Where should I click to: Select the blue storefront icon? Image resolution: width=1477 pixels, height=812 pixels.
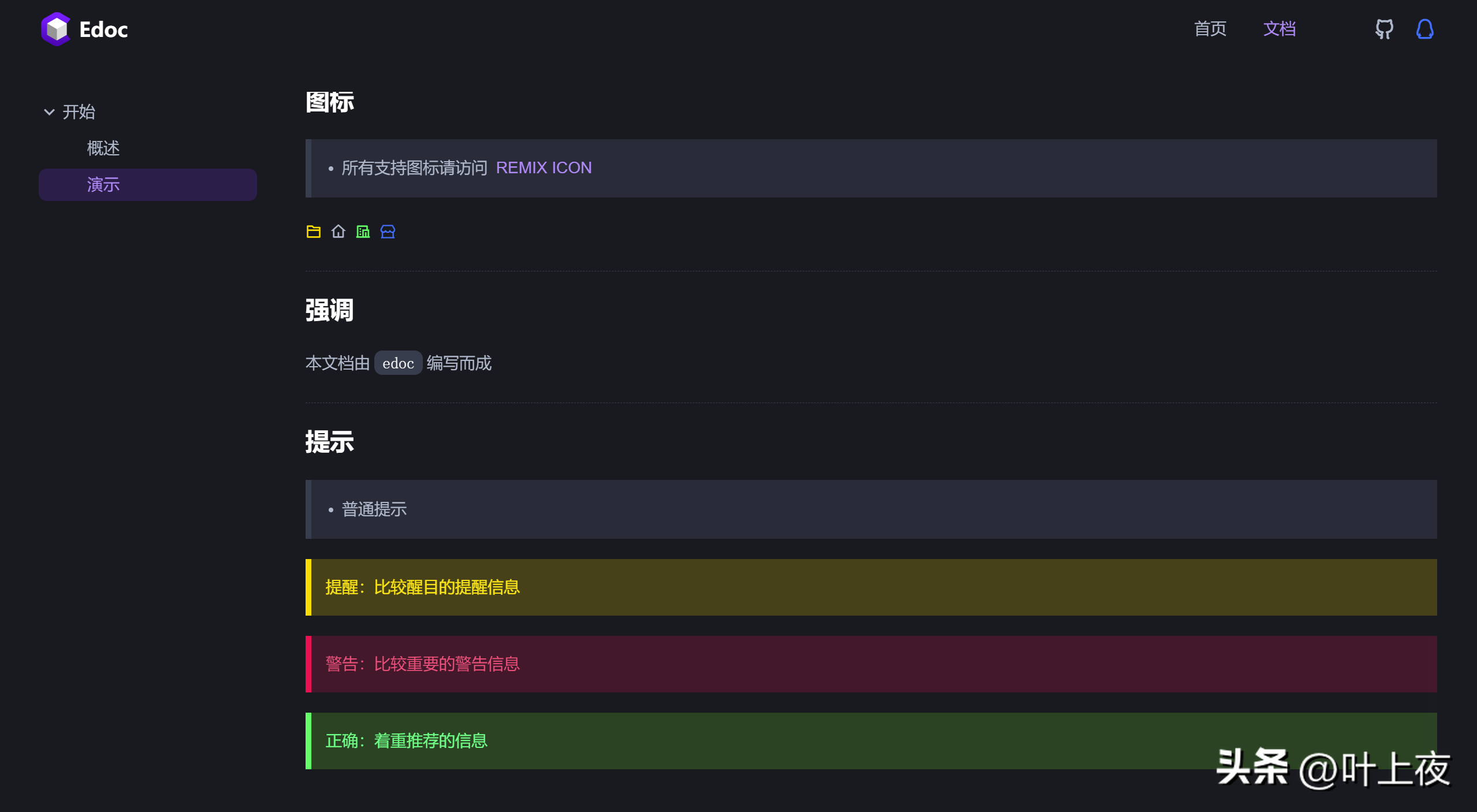click(x=387, y=231)
